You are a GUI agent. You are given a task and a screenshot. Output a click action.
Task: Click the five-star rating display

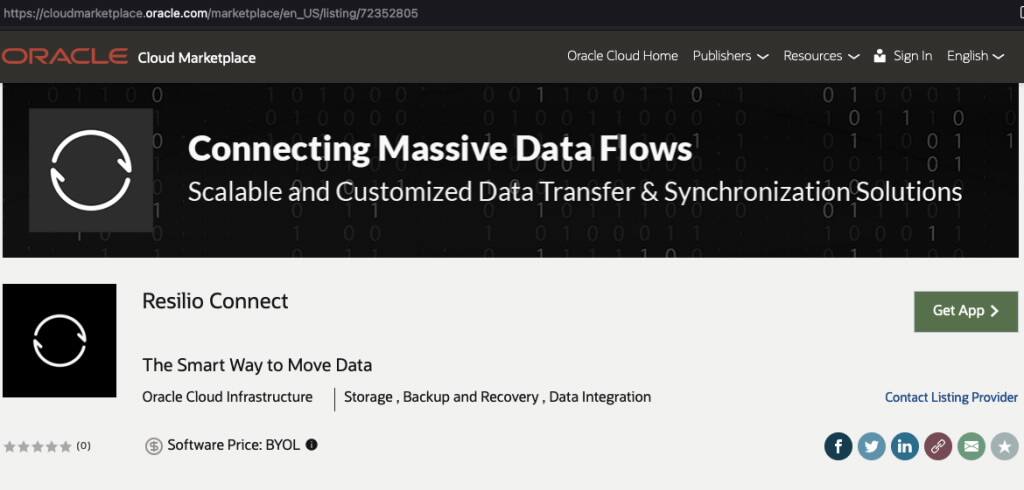tap(38, 446)
